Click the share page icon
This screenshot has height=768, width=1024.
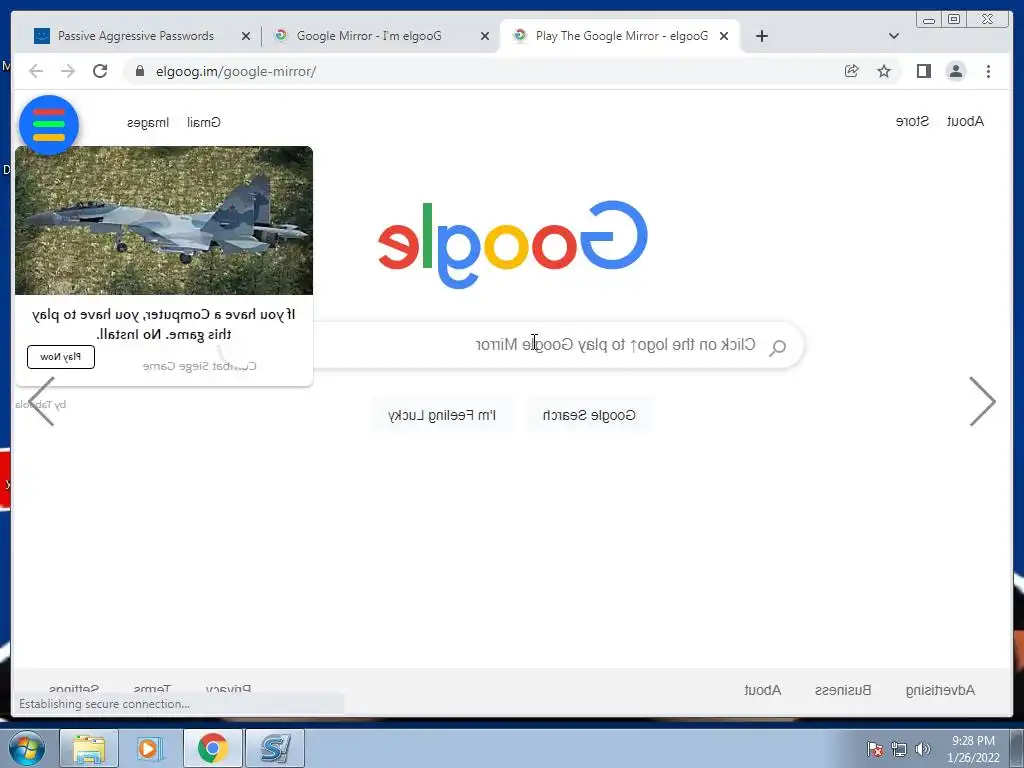[852, 71]
